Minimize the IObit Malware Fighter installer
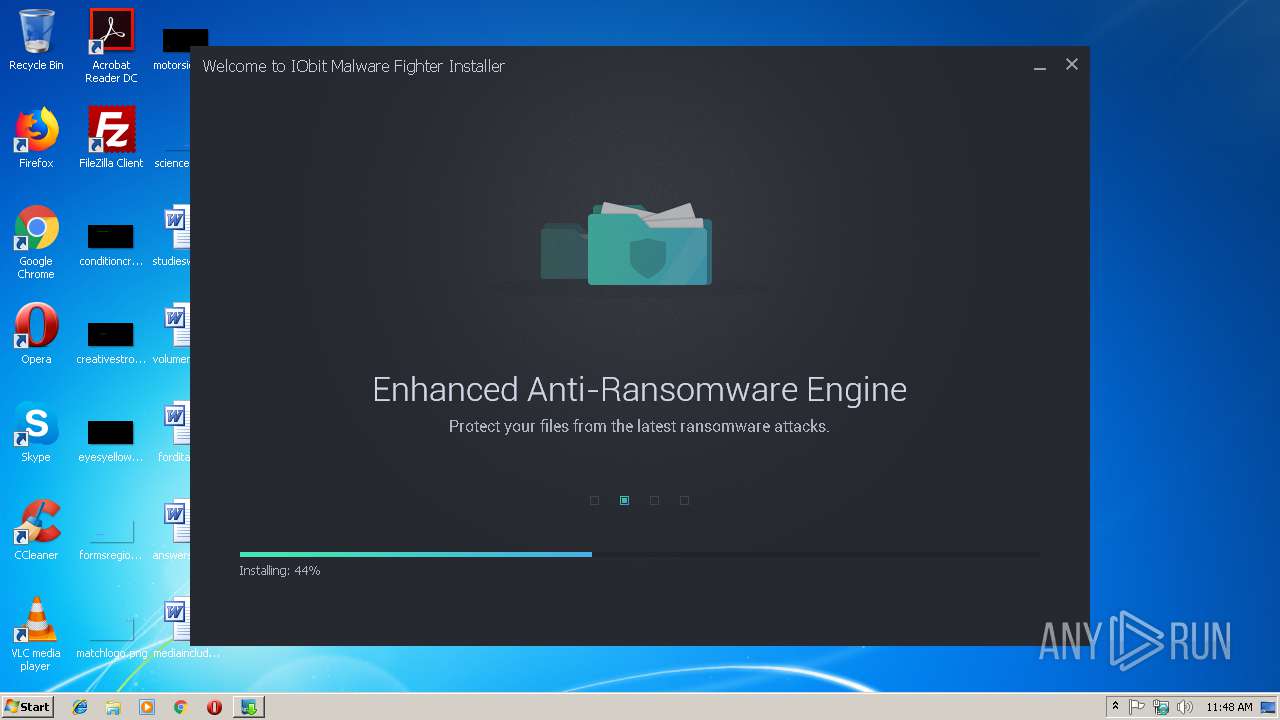1280x720 pixels. tap(1040, 65)
